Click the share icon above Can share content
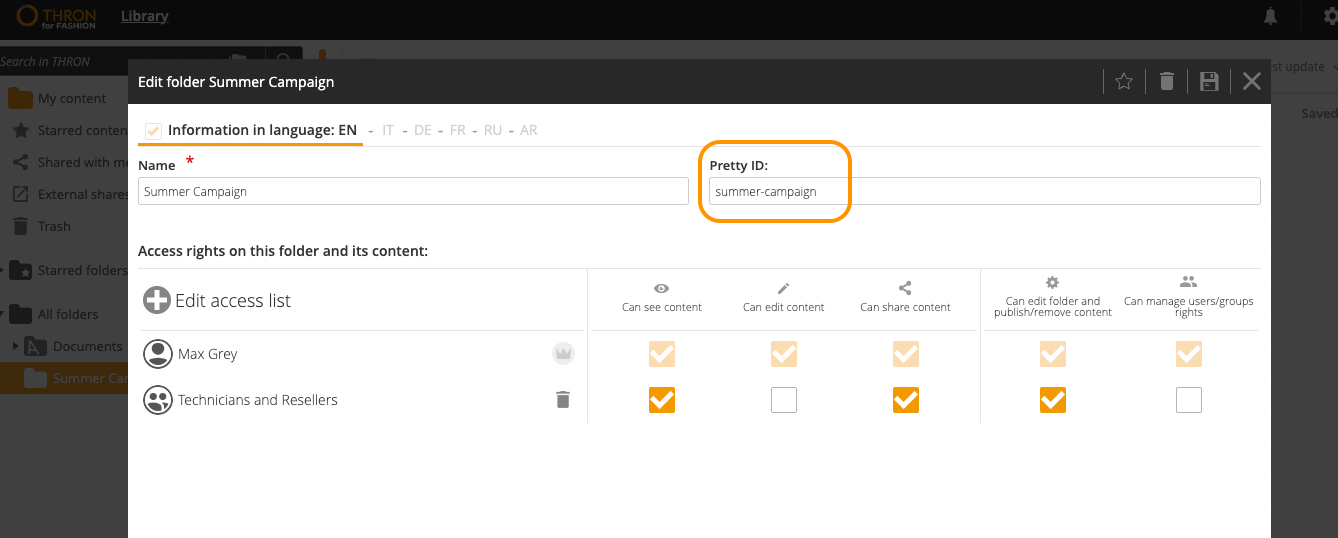The width and height of the screenshot is (1338, 538). tap(905, 287)
